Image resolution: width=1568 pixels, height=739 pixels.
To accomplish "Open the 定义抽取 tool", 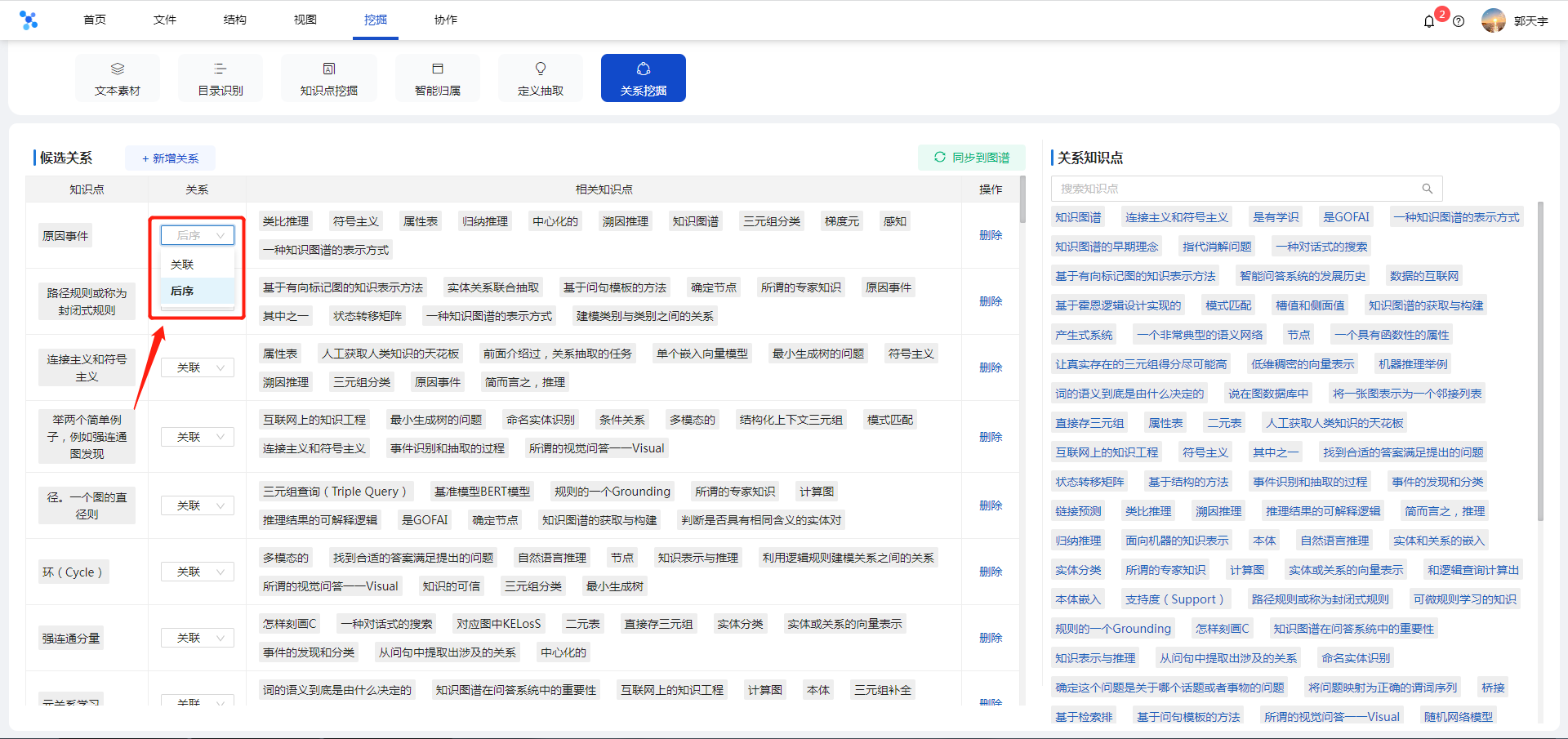I will [541, 78].
